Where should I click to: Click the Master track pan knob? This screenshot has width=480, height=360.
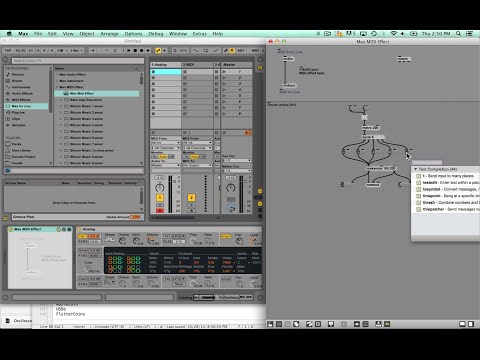(231, 188)
